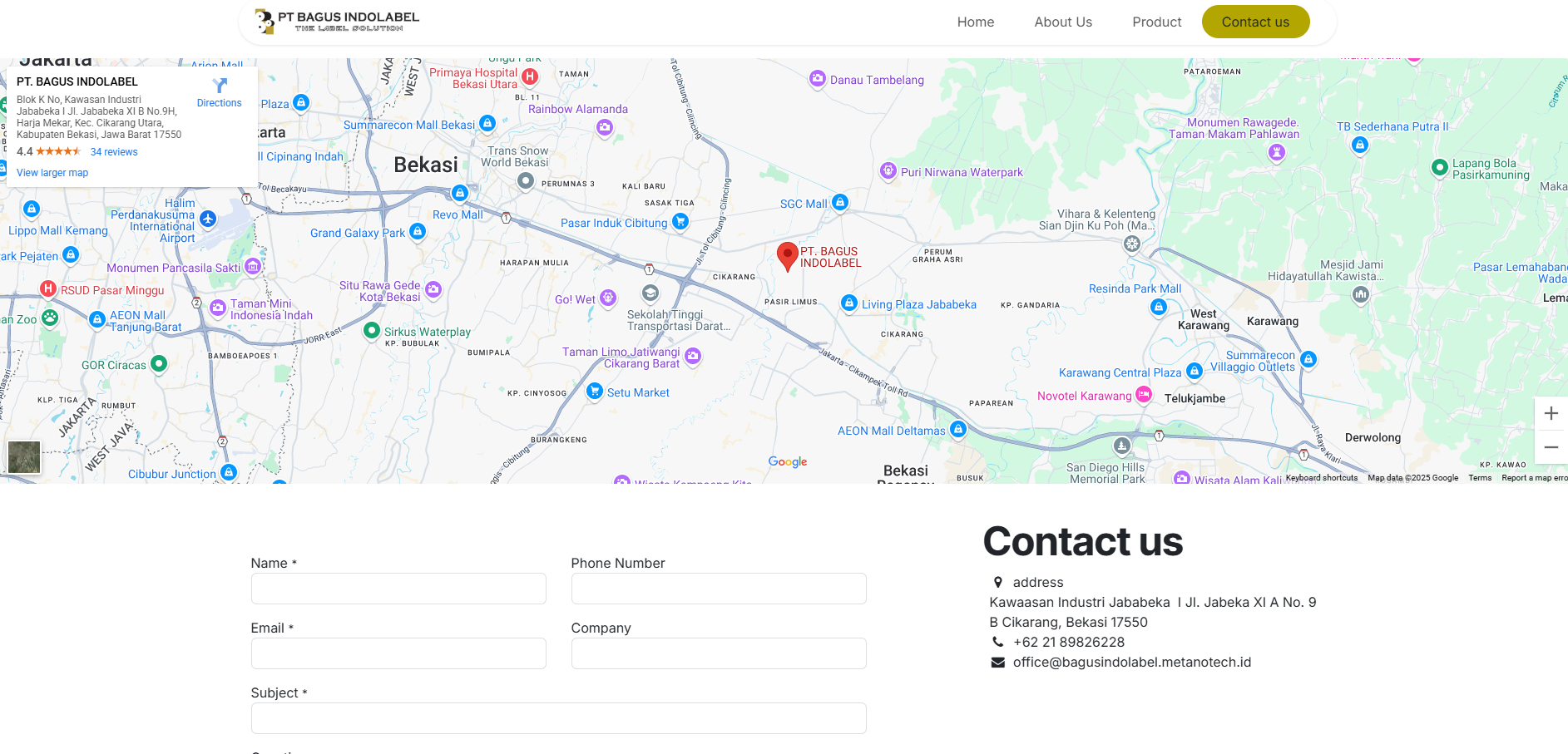
Task: Click the Rainbow Alamanda marker icon
Action: click(x=605, y=127)
